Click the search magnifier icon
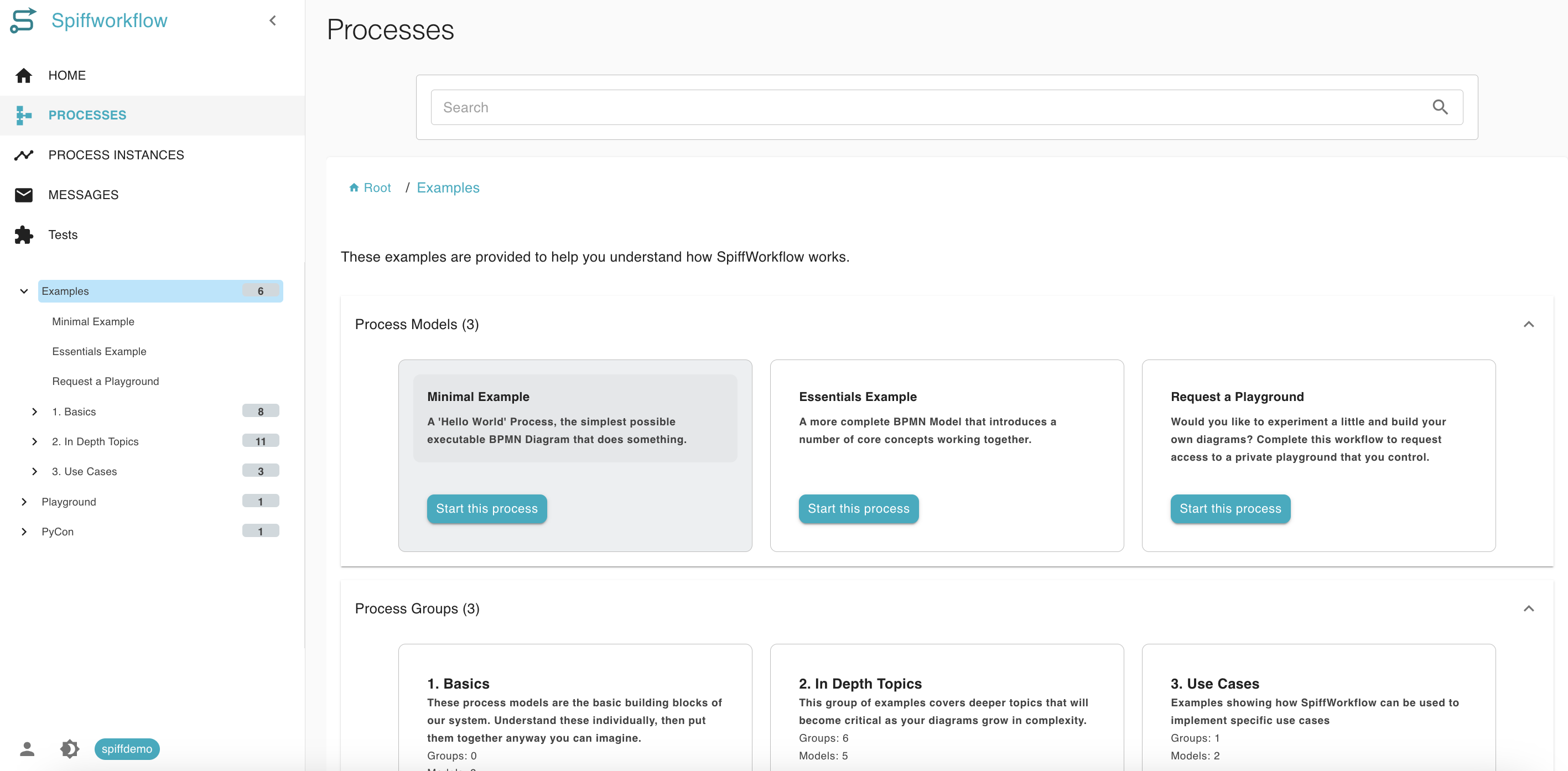Viewport: 1568px width, 771px height. click(x=1440, y=107)
